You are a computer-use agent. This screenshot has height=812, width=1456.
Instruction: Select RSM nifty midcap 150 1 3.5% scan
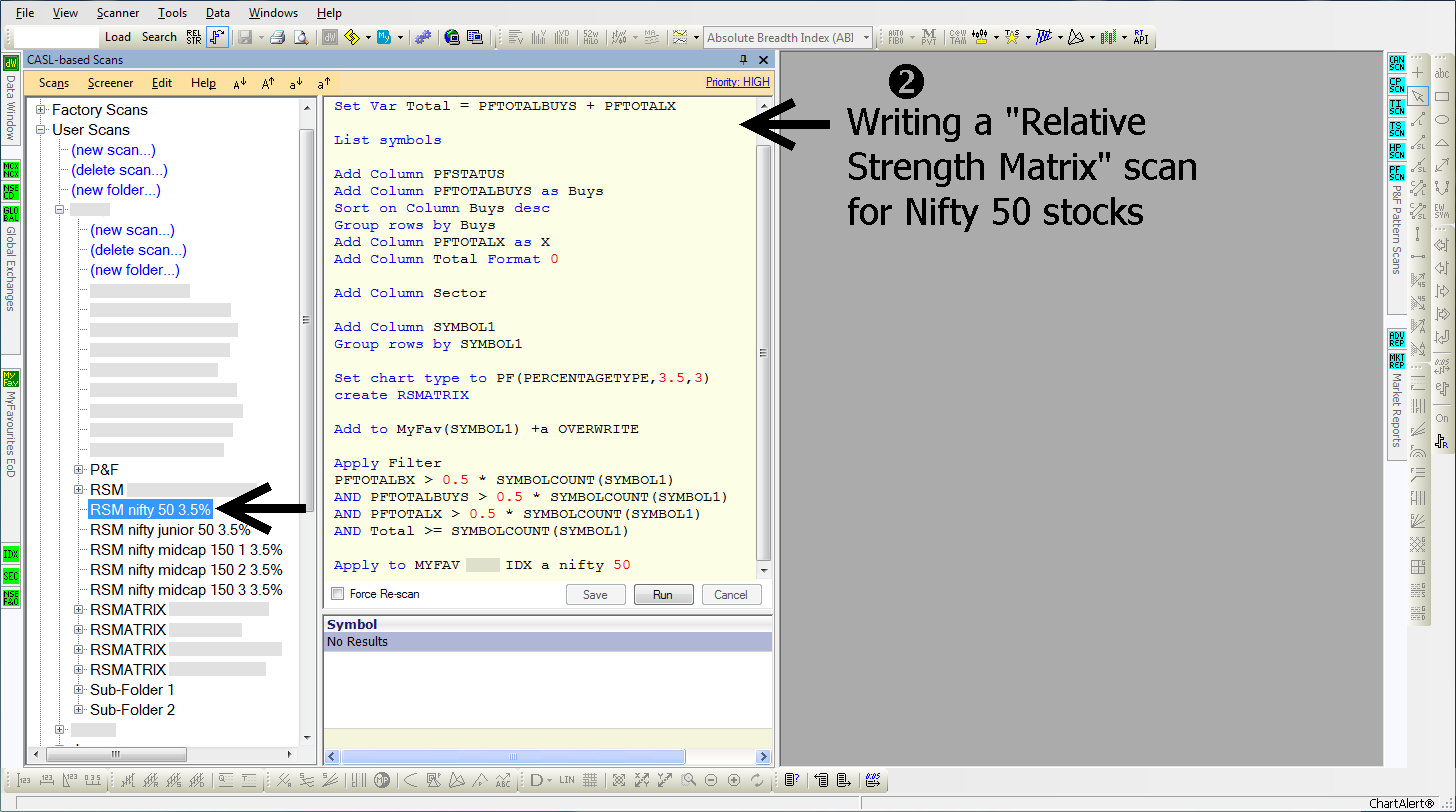click(186, 550)
